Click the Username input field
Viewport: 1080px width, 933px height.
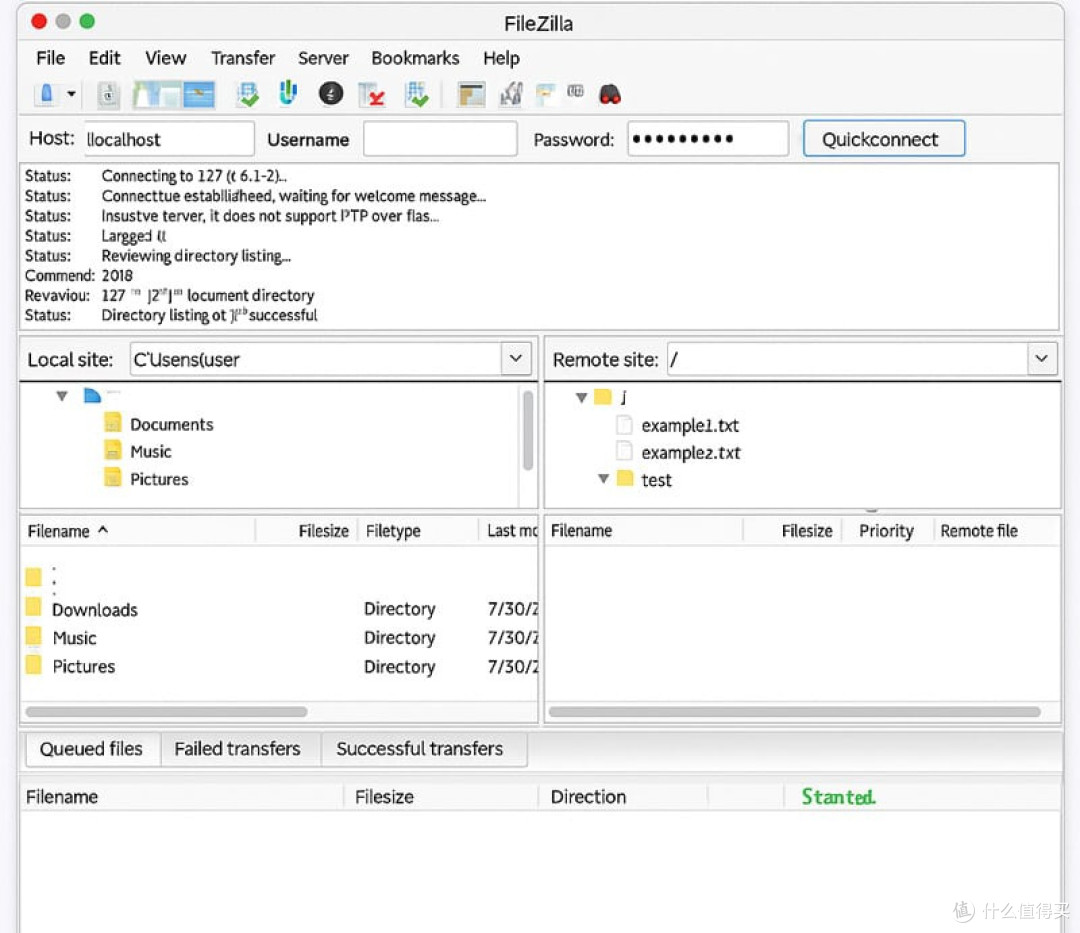[440, 139]
